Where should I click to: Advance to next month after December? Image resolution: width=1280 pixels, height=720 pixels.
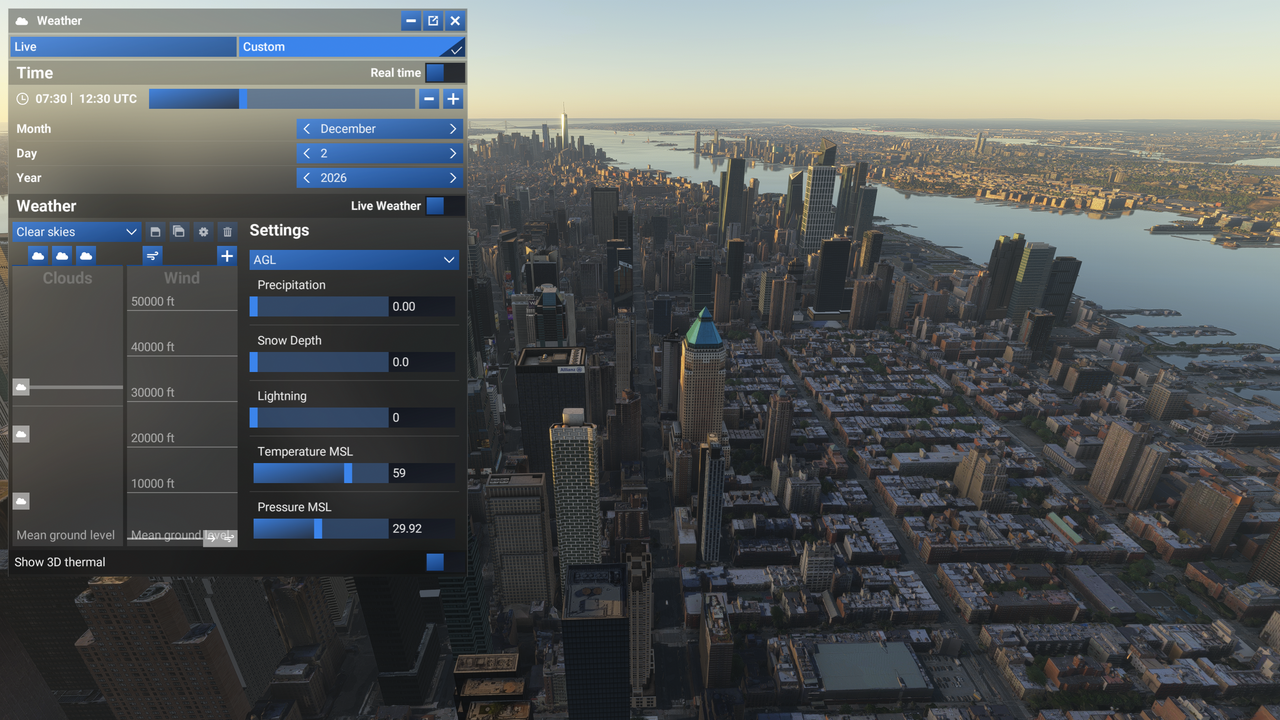pos(453,129)
